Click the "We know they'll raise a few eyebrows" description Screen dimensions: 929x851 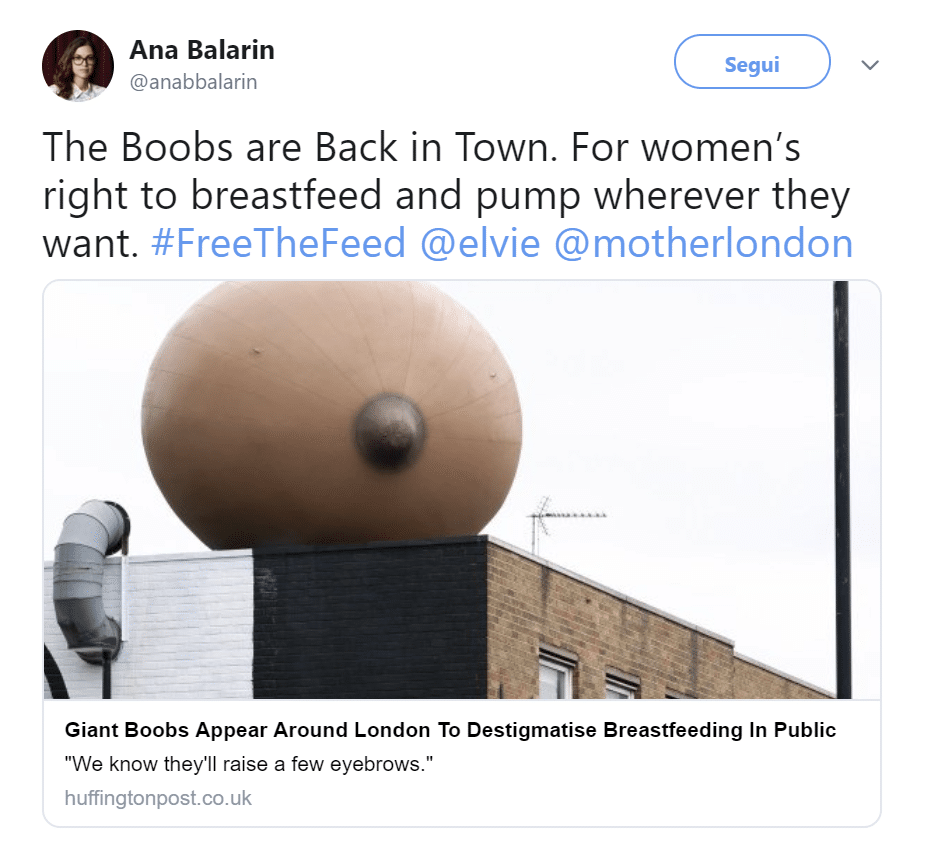coord(249,764)
